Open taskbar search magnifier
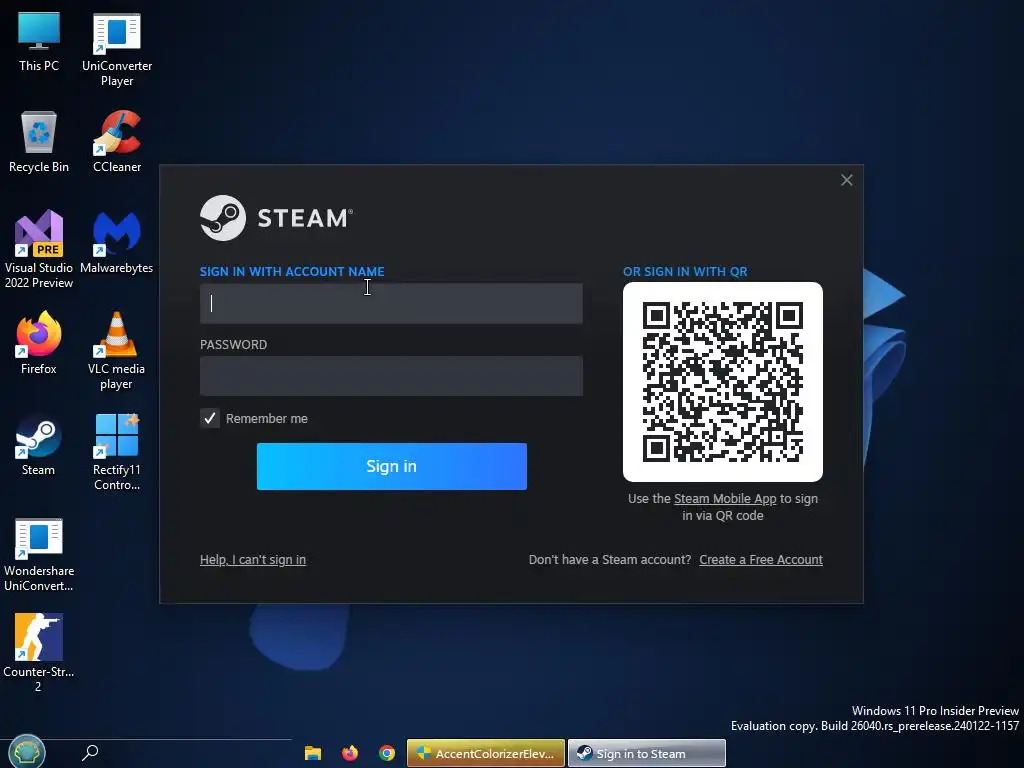Image resolution: width=1024 pixels, height=768 pixels. [90, 753]
